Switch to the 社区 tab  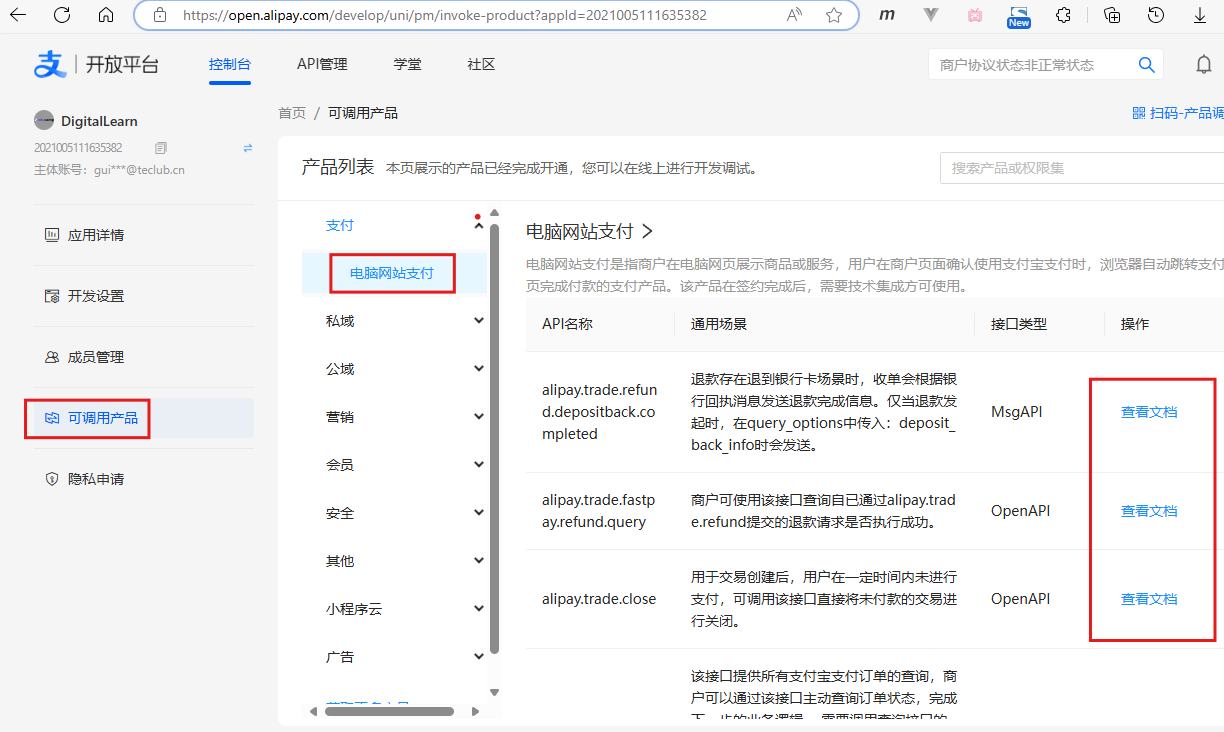click(481, 65)
